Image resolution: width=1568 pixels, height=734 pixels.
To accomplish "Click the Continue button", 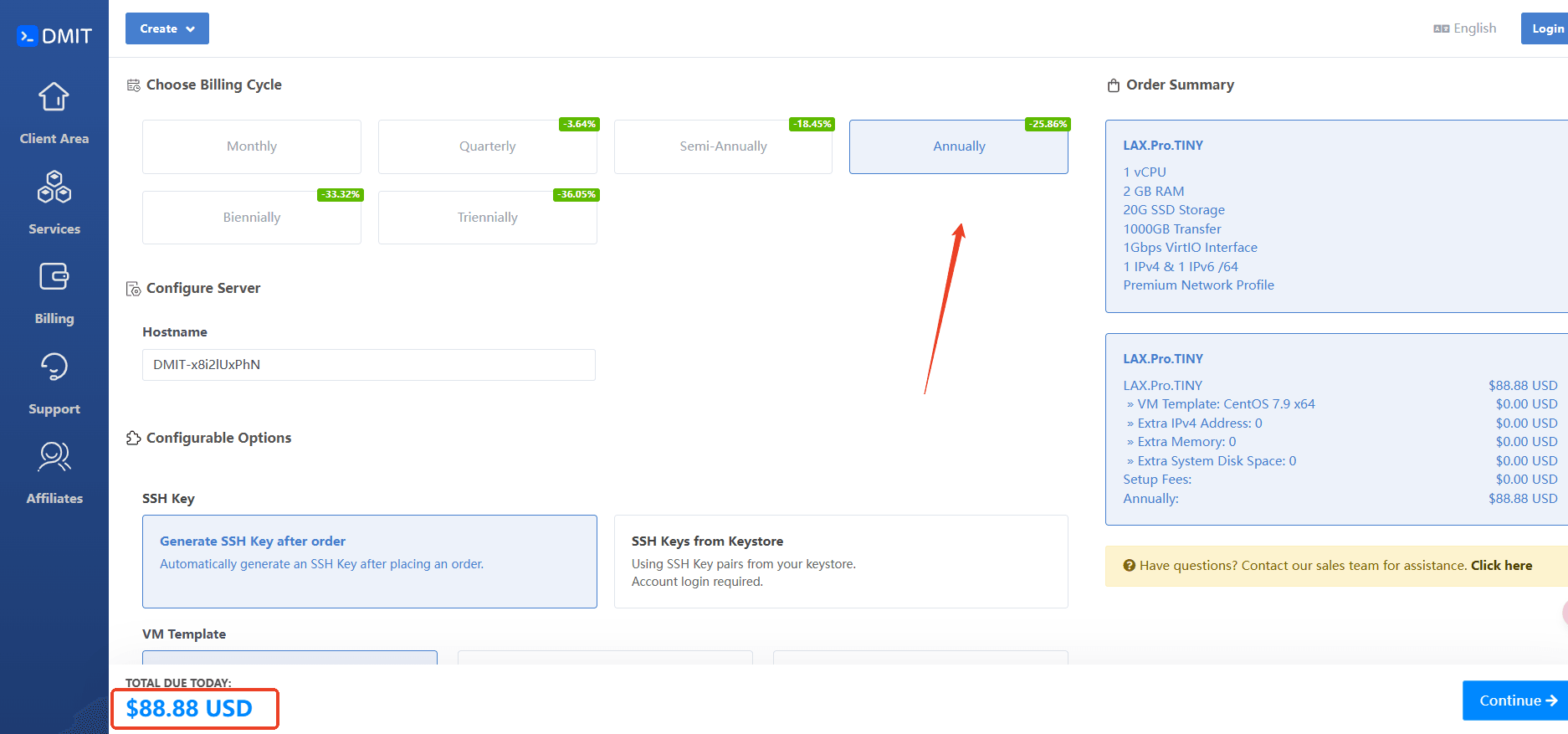I will tap(1515, 701).
